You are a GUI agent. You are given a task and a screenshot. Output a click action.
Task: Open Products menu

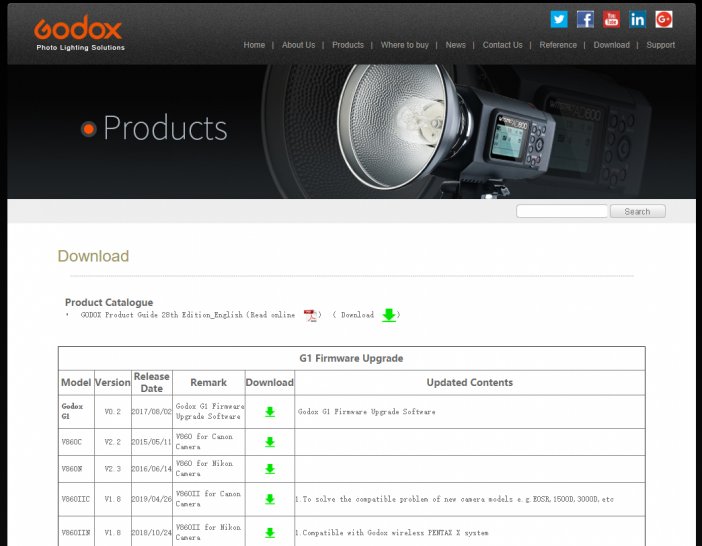tap(348, 45)
